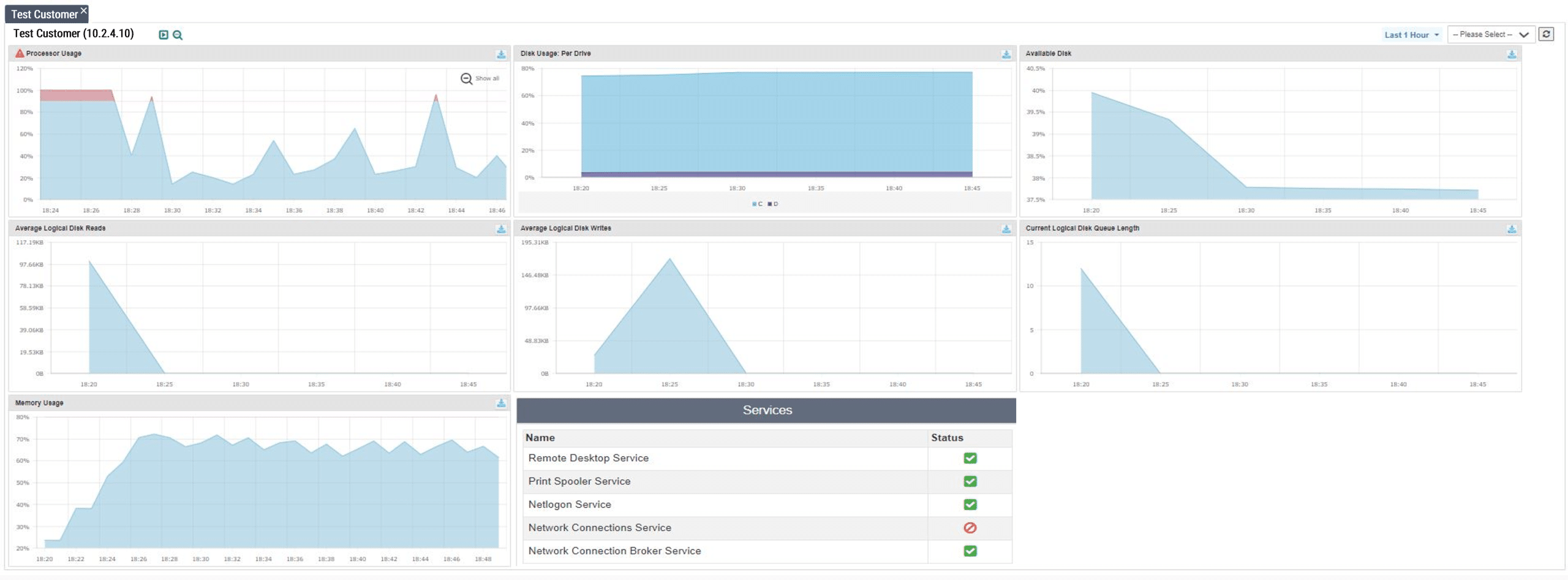Image resolution: width=1568 pixels, height=580 pixels.
Task: Open the Last 1 Hour time range dropdown
Action: [1411, 35]
